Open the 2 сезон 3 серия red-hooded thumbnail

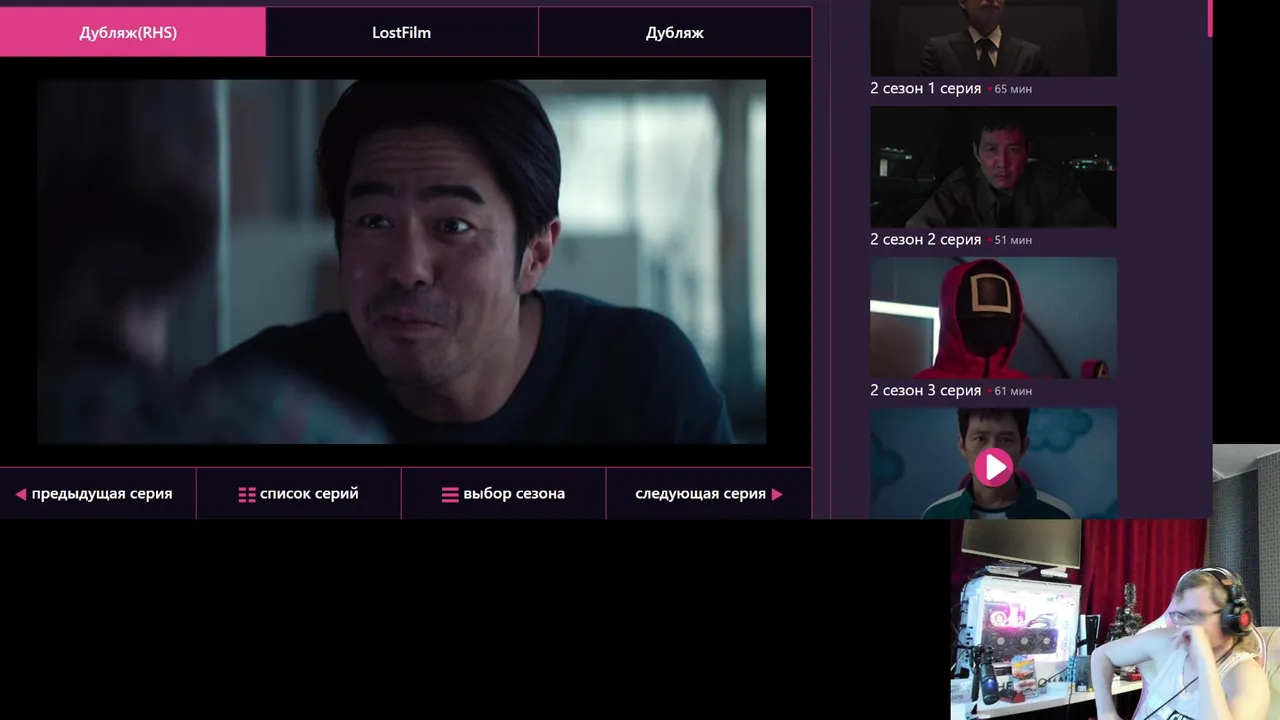(993, 318)
